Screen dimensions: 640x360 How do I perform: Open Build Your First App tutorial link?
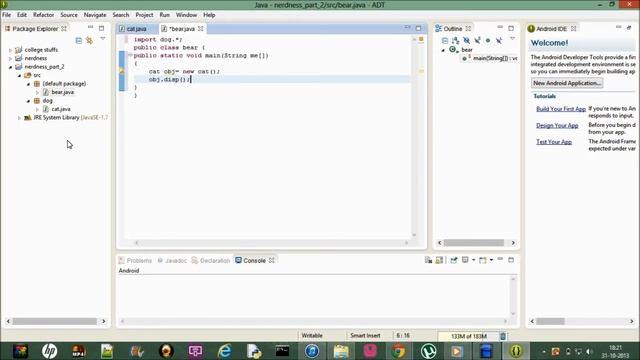(561, 109)
